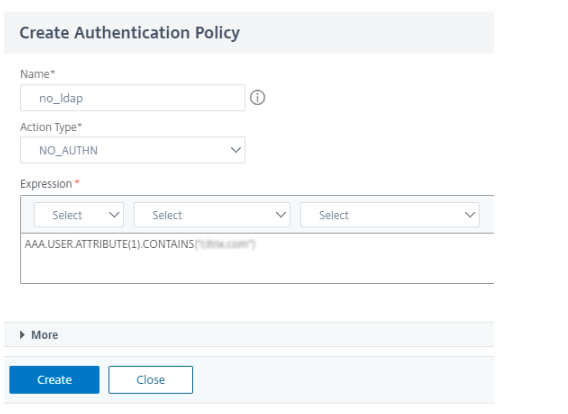Click the Expression label
Image resolution: width=568 pixels, height=414 pixels.
(x=46, y=184)
